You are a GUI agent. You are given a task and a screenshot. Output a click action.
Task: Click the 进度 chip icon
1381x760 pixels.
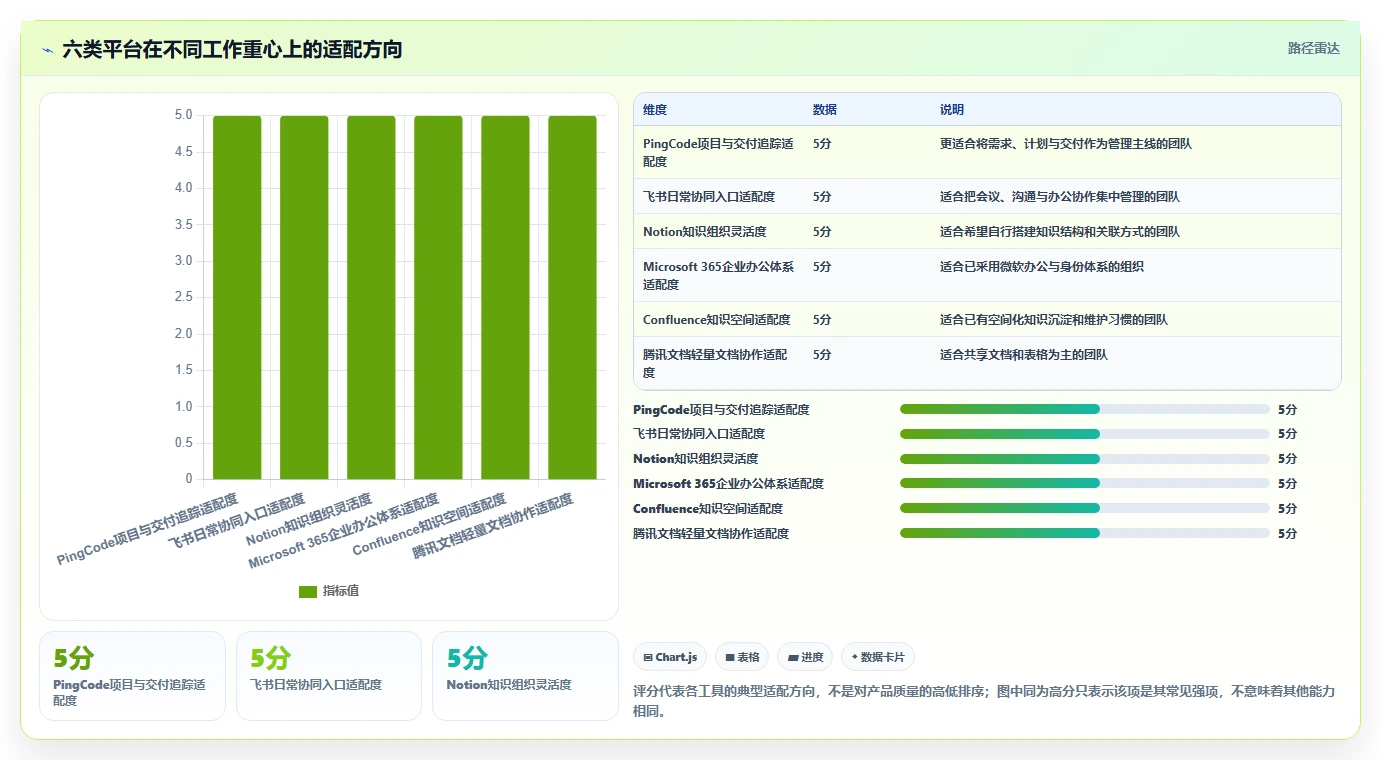[793, 657]
